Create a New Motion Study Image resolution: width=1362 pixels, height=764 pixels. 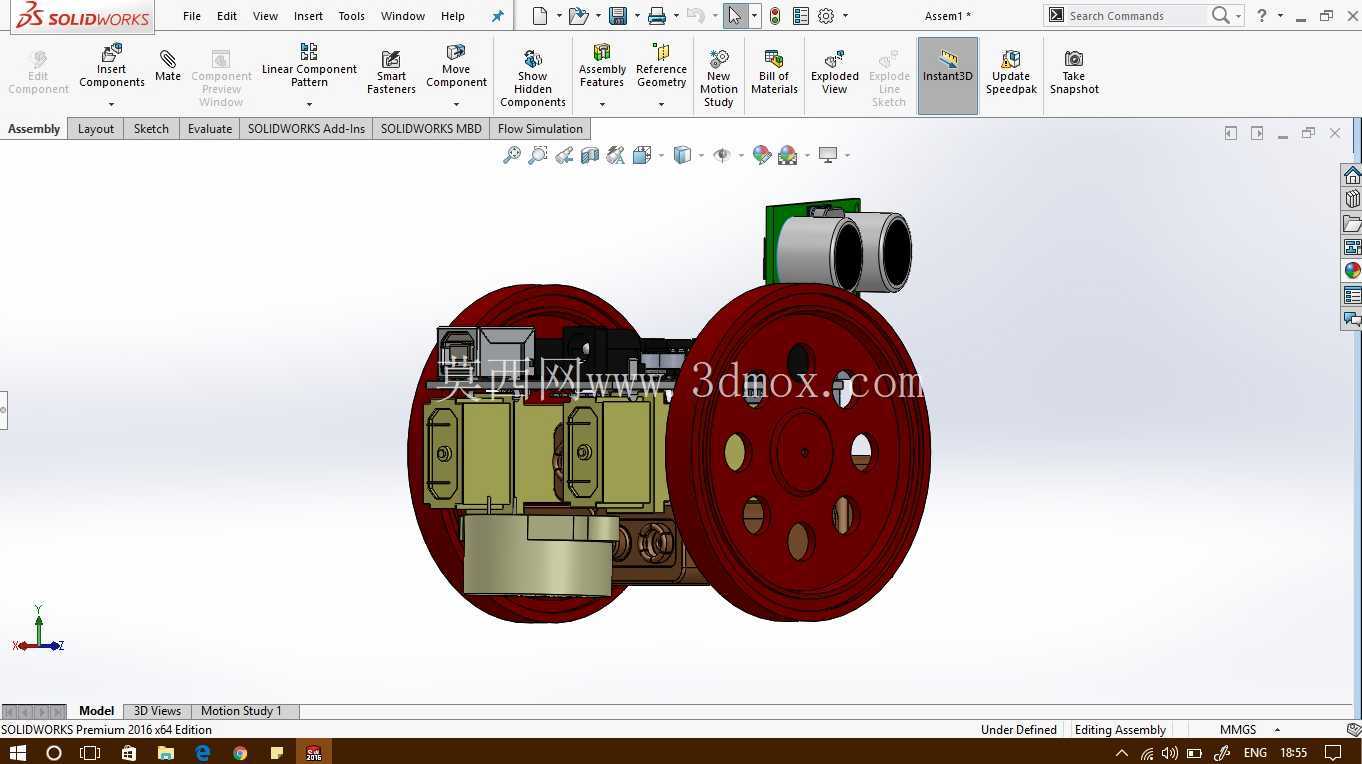(719, 78)
